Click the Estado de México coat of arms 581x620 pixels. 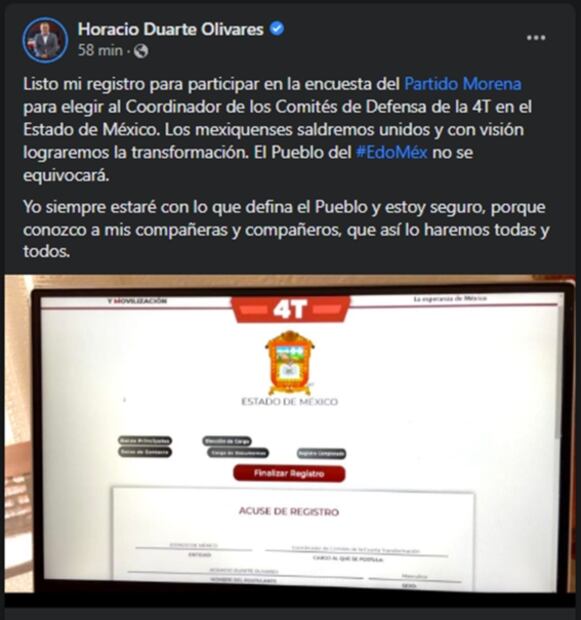[290, 362]
